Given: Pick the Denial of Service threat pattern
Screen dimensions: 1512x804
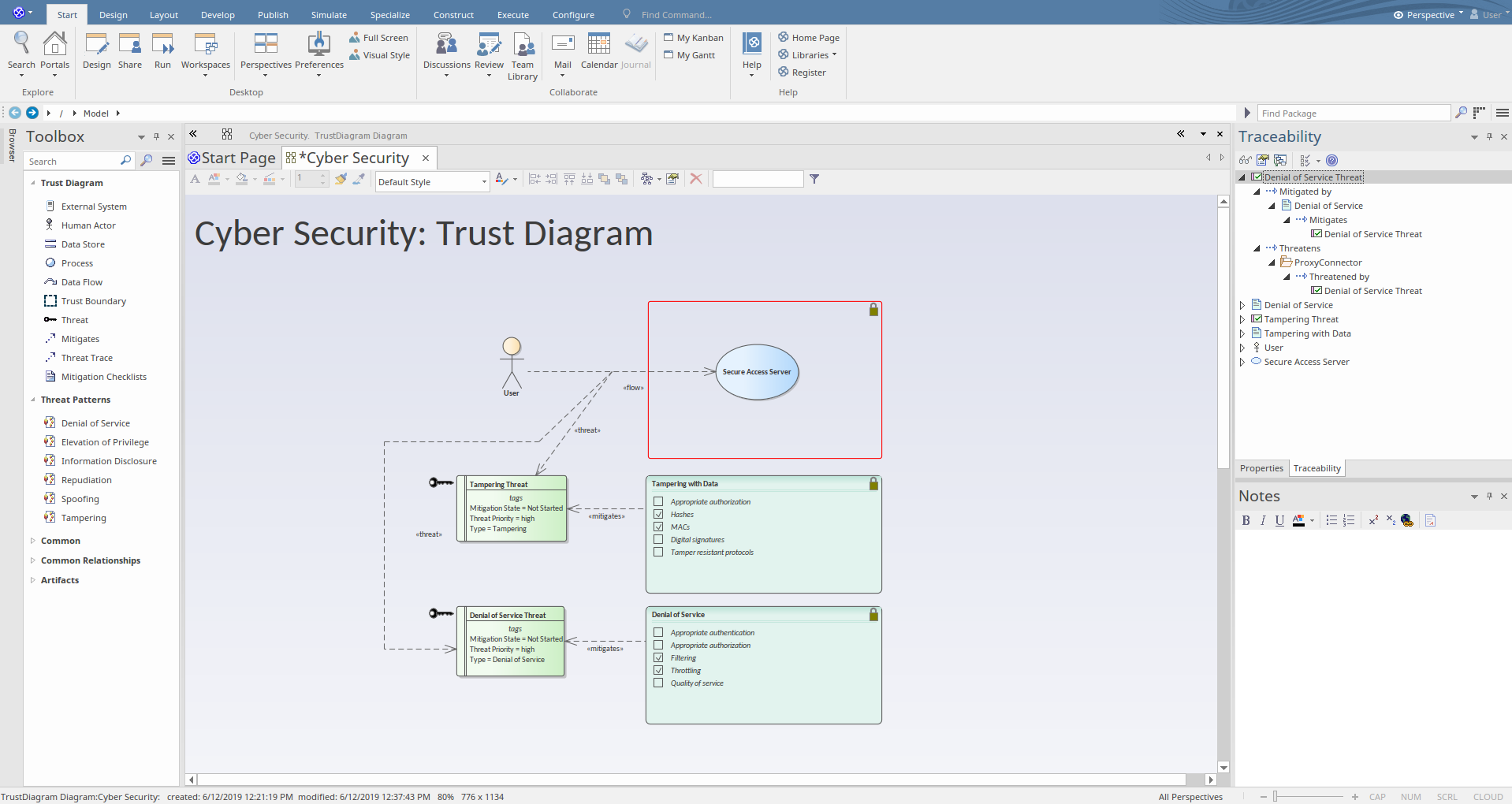Looking at the screenshot, I should click(95, 423).
